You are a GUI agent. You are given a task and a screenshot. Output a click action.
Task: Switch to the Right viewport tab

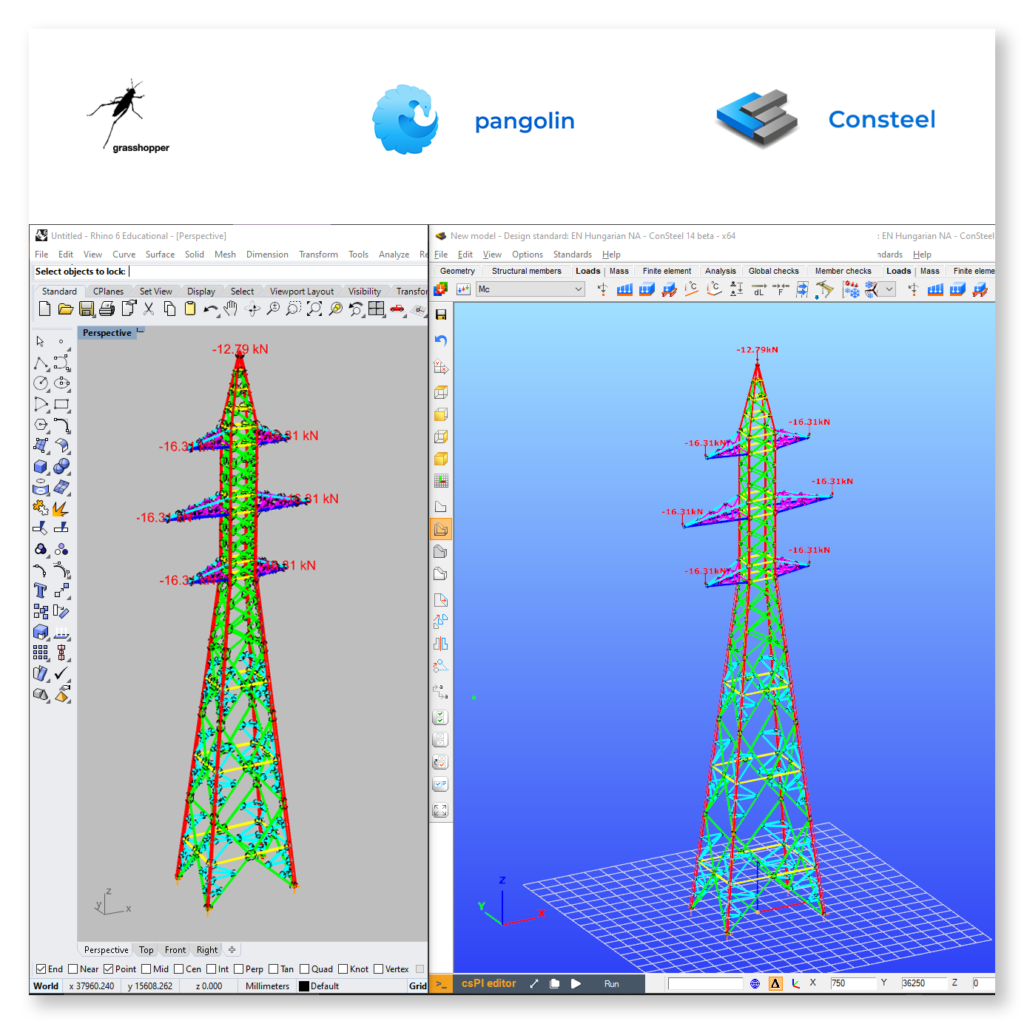point(207,950)
